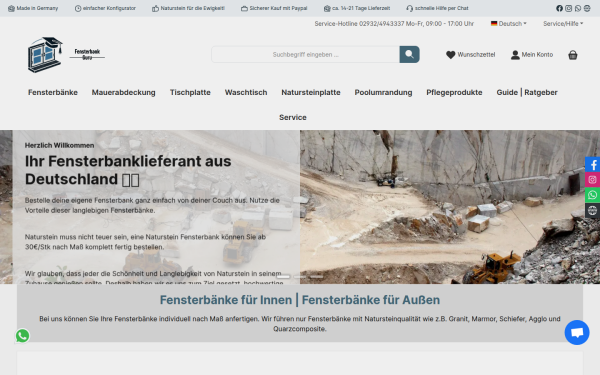The image size is (600, 375).
Task: Open the Pflegeprodukte menu
Action: coord(454,92)
